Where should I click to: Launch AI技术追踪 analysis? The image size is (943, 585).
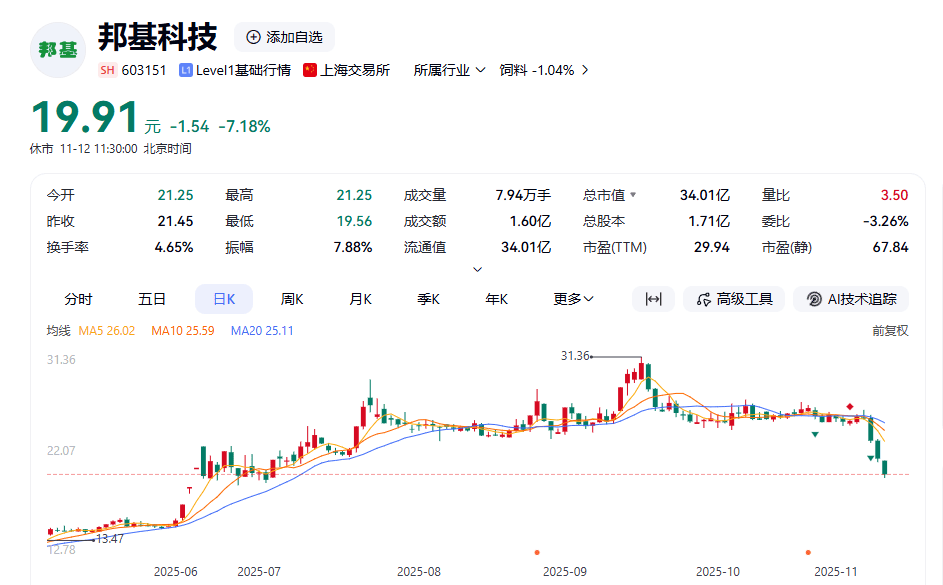[851, 299]
